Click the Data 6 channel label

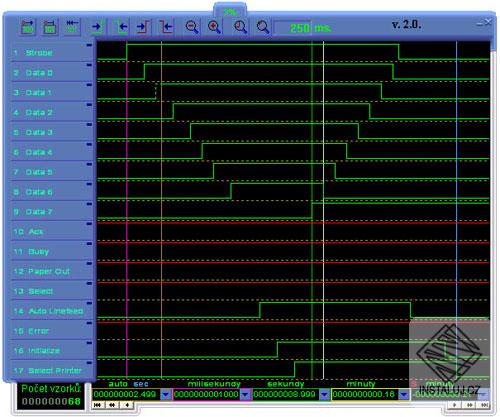(x=39, y=192)
